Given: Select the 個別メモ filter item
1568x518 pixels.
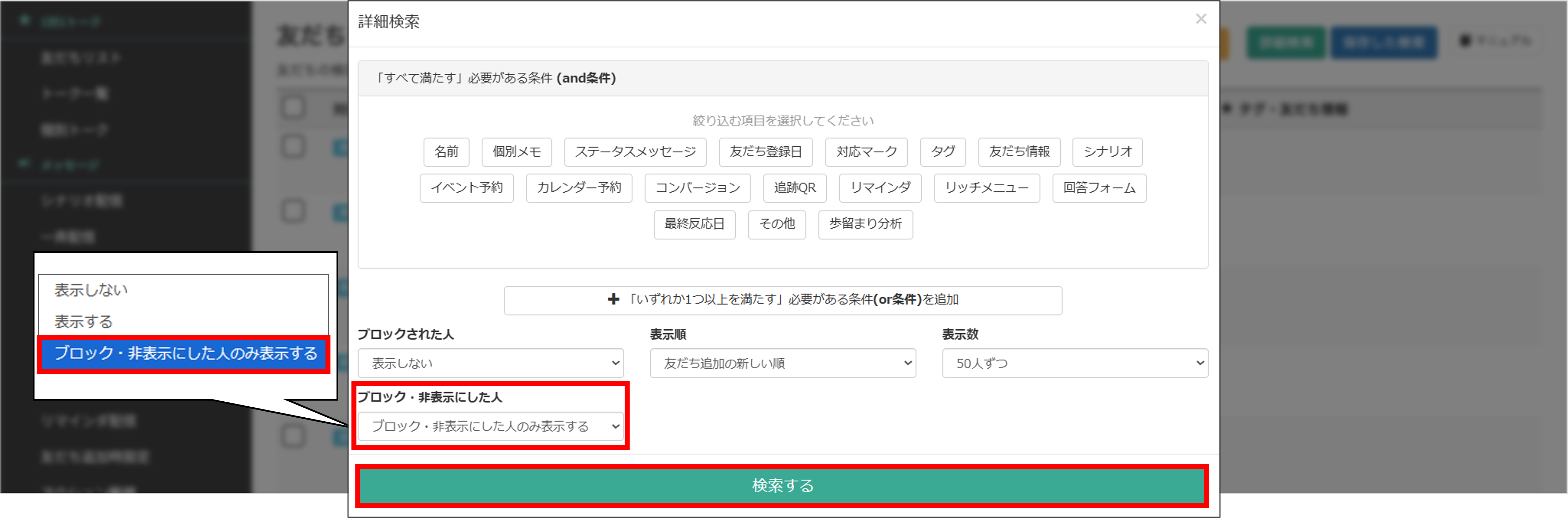Looking at the screenshot, I should click(516, 152).
